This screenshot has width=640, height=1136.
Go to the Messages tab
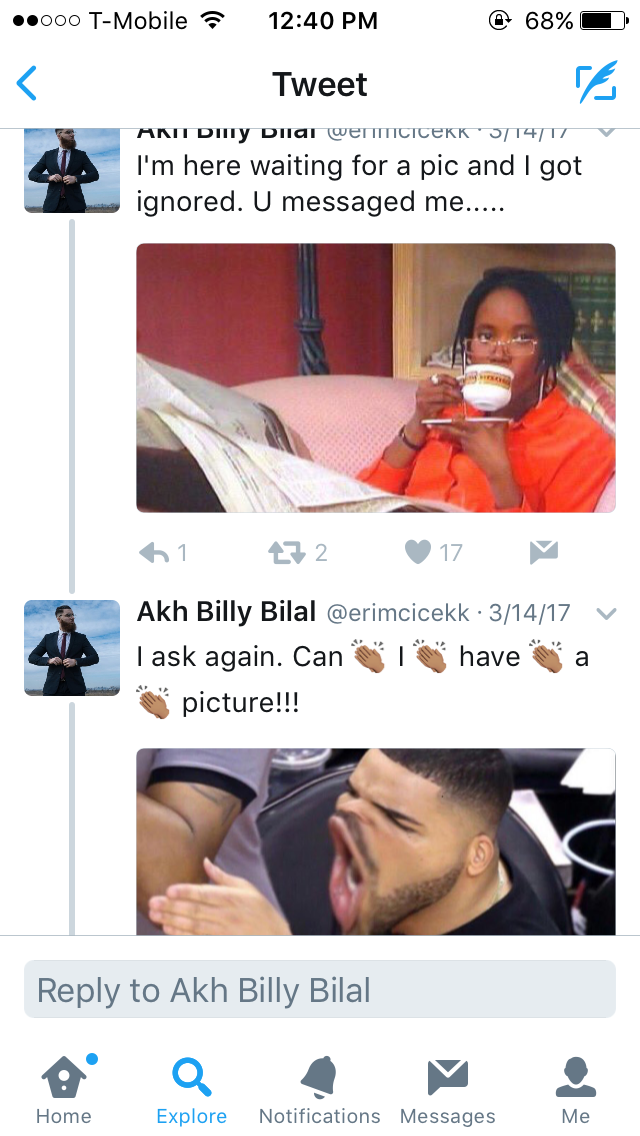point(447,1090)
